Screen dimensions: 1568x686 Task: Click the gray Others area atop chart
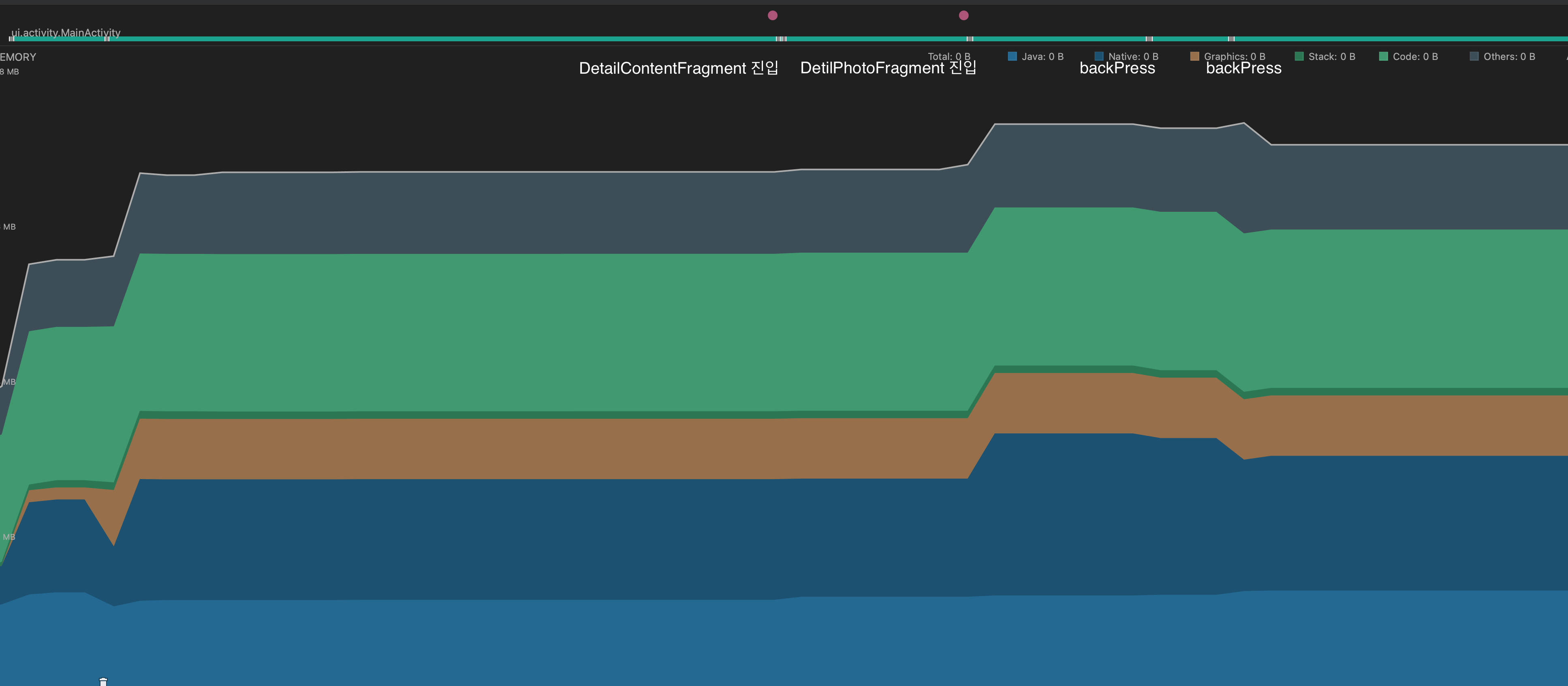tap(548, 213)
